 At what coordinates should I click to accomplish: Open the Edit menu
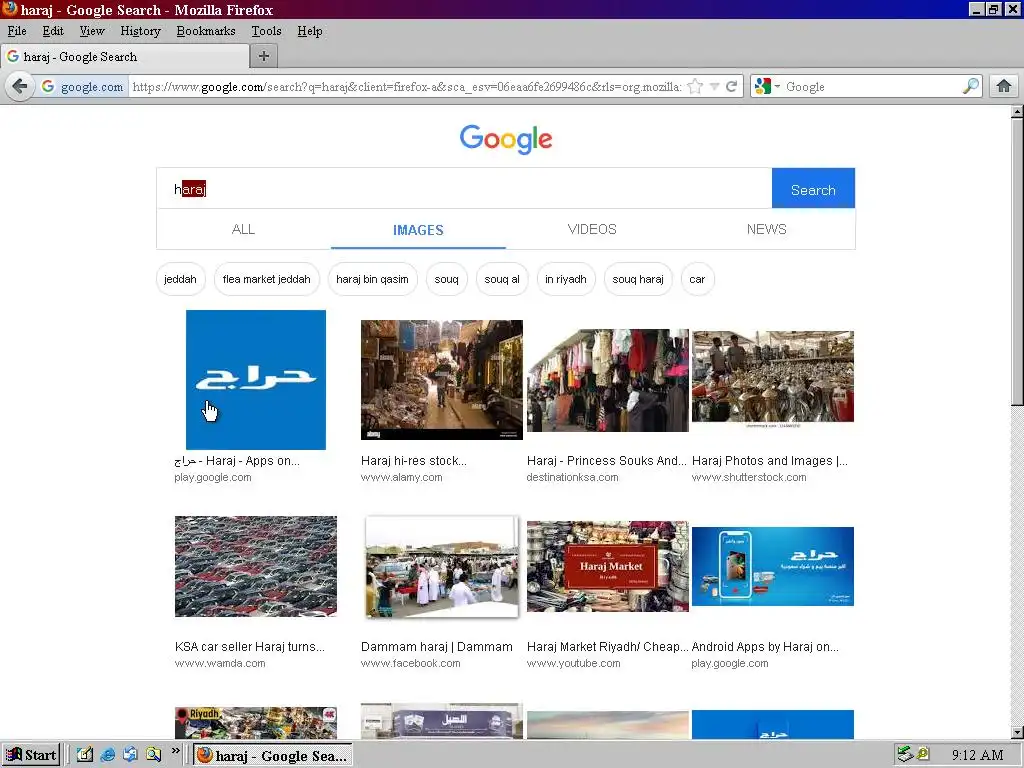(x=53, y=31)
